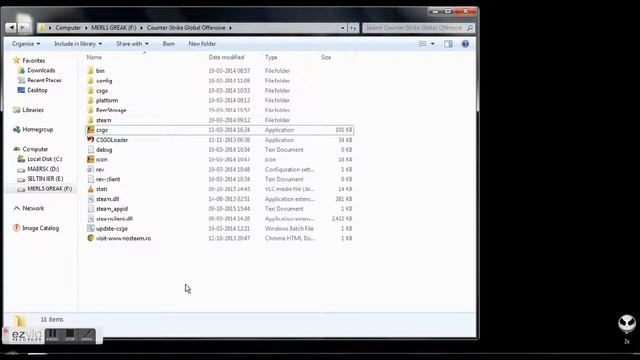Go forward with the Forward arrow
This screenshot has height=360, width=640.
[23, 27]
